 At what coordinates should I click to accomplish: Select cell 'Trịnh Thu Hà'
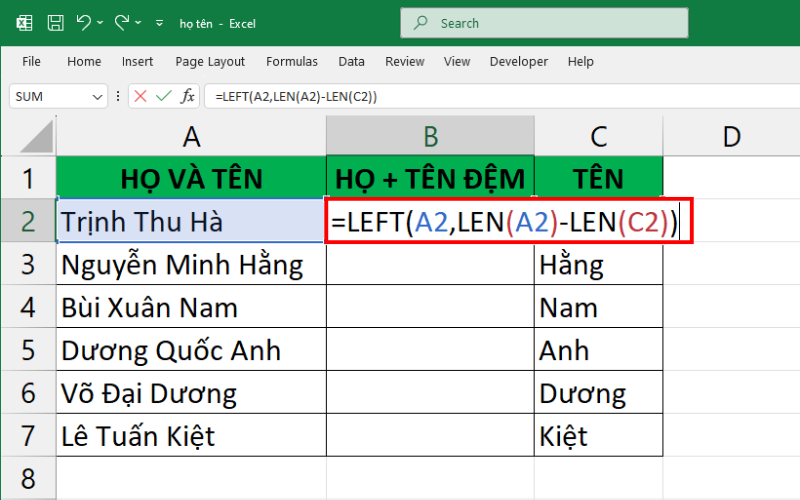tap(191, 221)
